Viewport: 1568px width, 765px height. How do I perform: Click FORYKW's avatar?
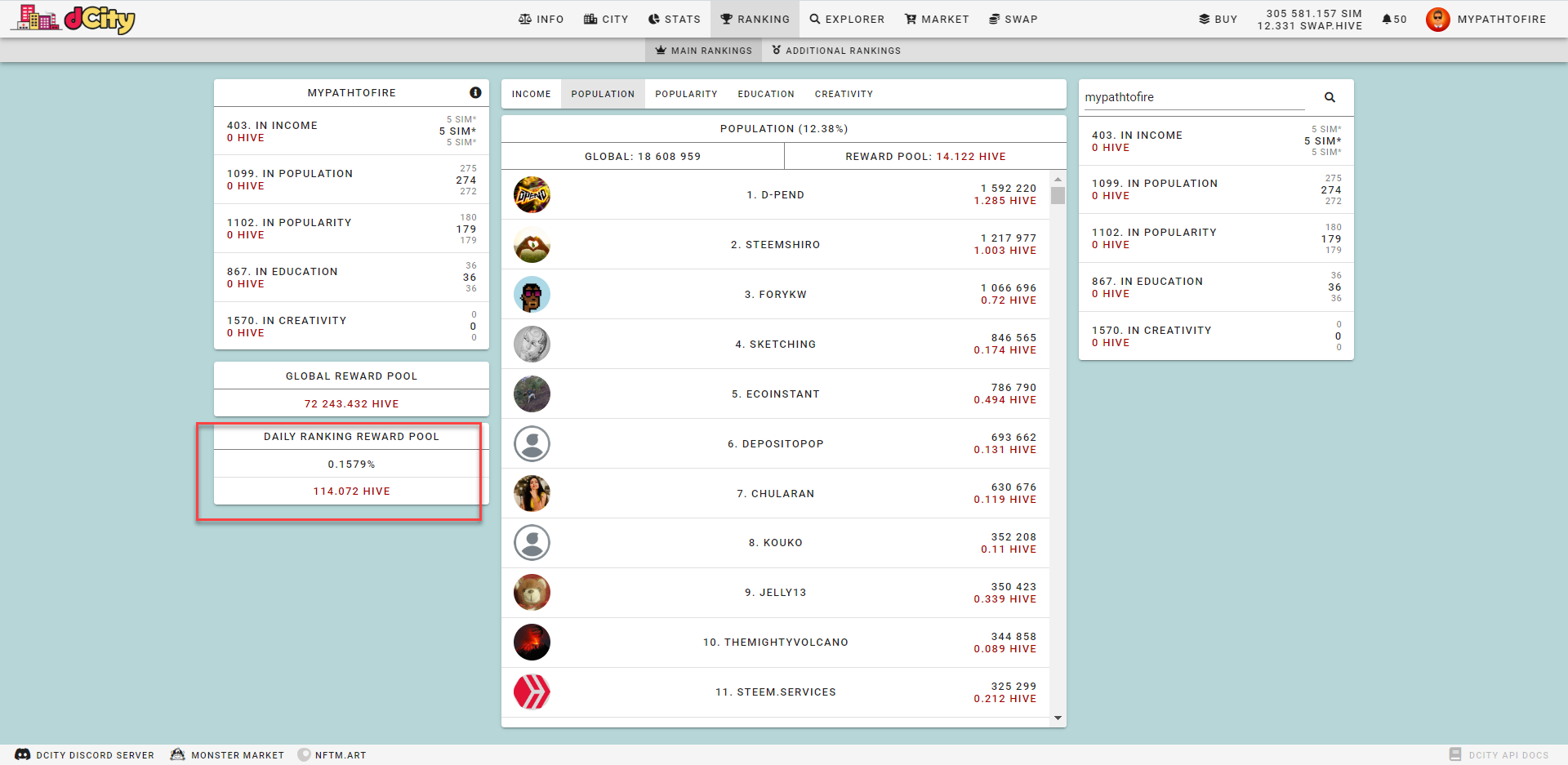(x=532, y=295)
